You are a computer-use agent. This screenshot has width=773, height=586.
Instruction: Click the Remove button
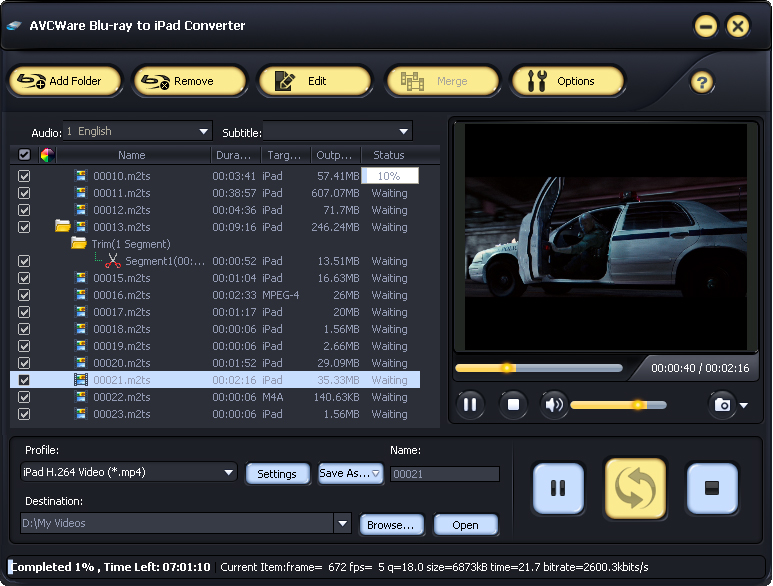tap(190, 81)
